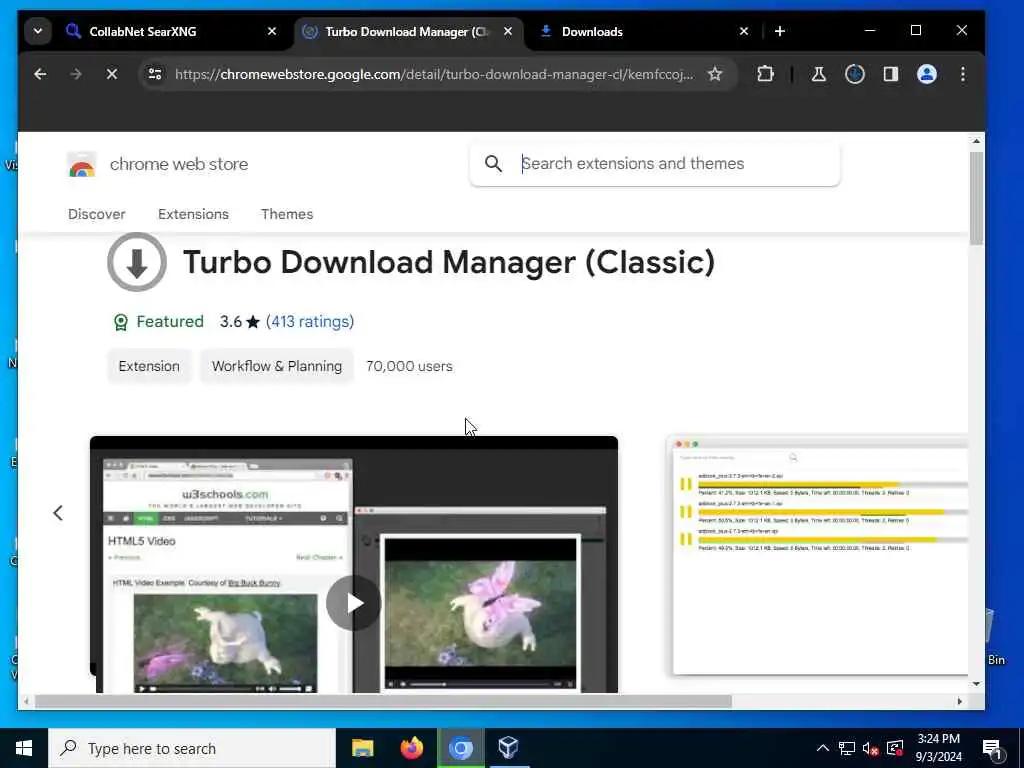Click the Extension category chip
This screenshot has width=1024, height=768.
pyautogui.click(x=149, y=366)
